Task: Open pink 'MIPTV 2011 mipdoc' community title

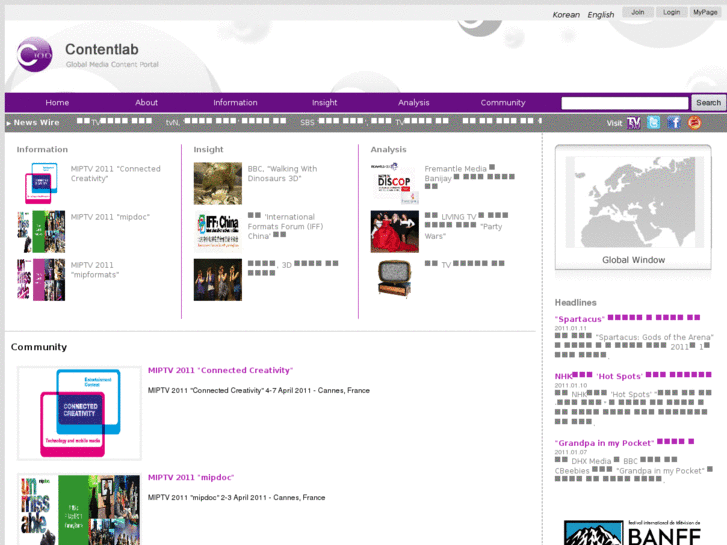Action: pos(191,477)
